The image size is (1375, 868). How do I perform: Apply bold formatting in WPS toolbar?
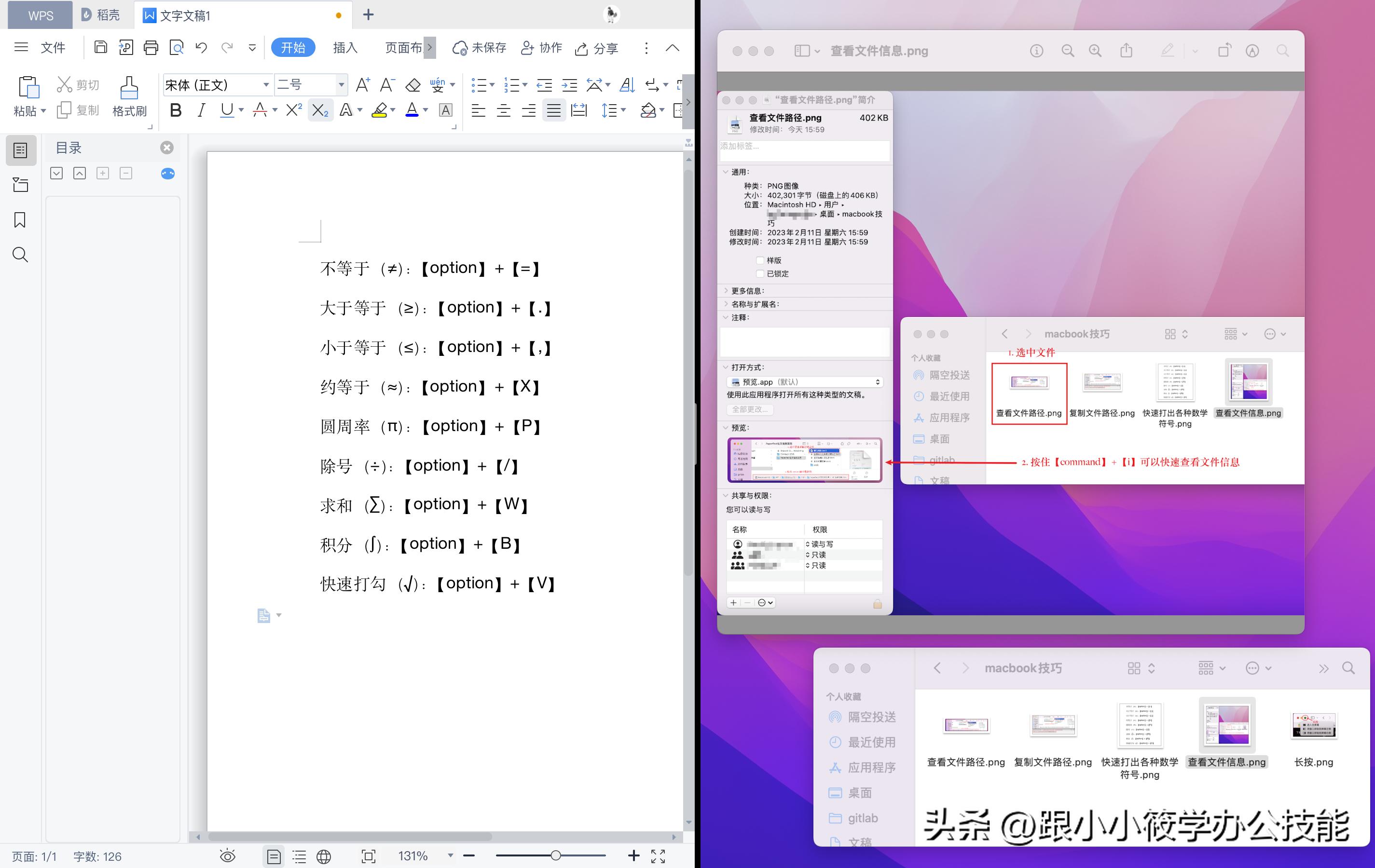tap(175, 110)
